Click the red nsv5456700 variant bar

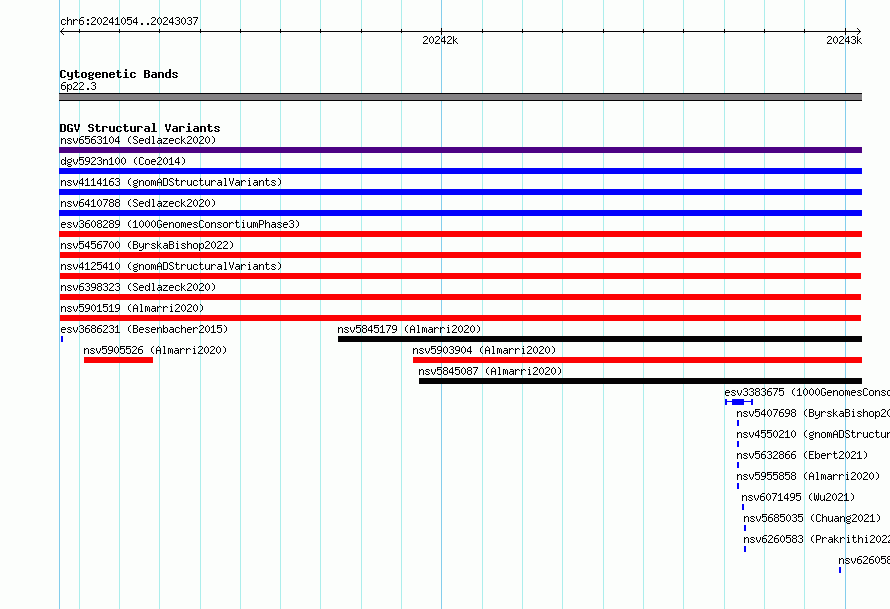point(460,255)
